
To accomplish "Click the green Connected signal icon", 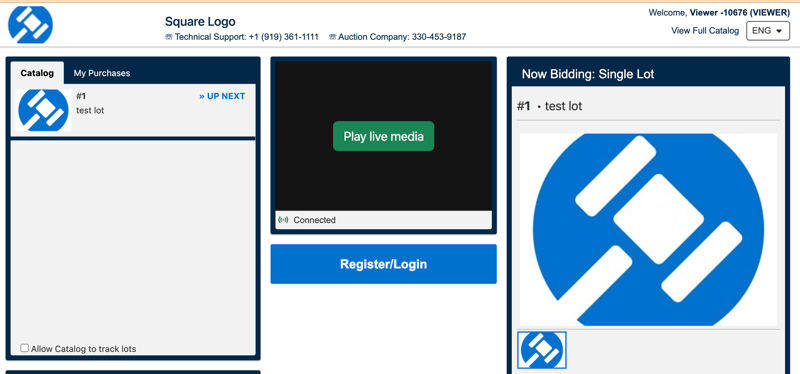I will click(283, 220).
